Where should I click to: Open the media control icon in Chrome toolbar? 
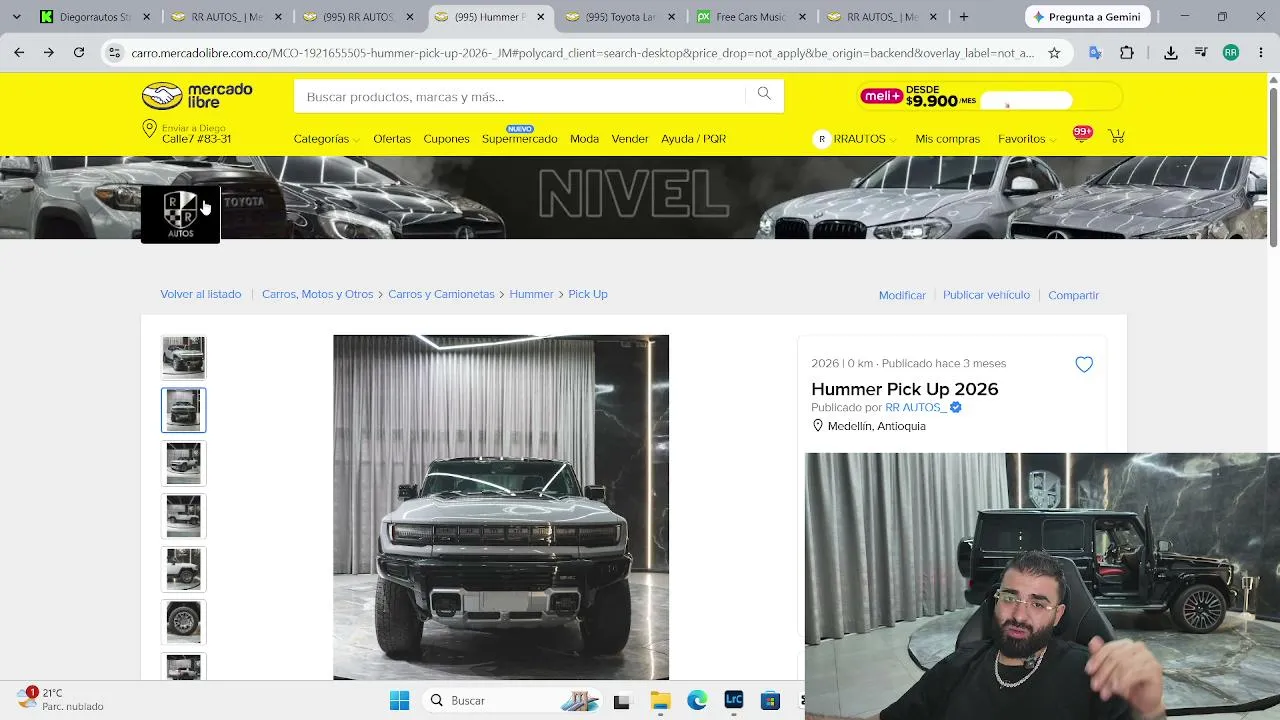point(1201,53)
